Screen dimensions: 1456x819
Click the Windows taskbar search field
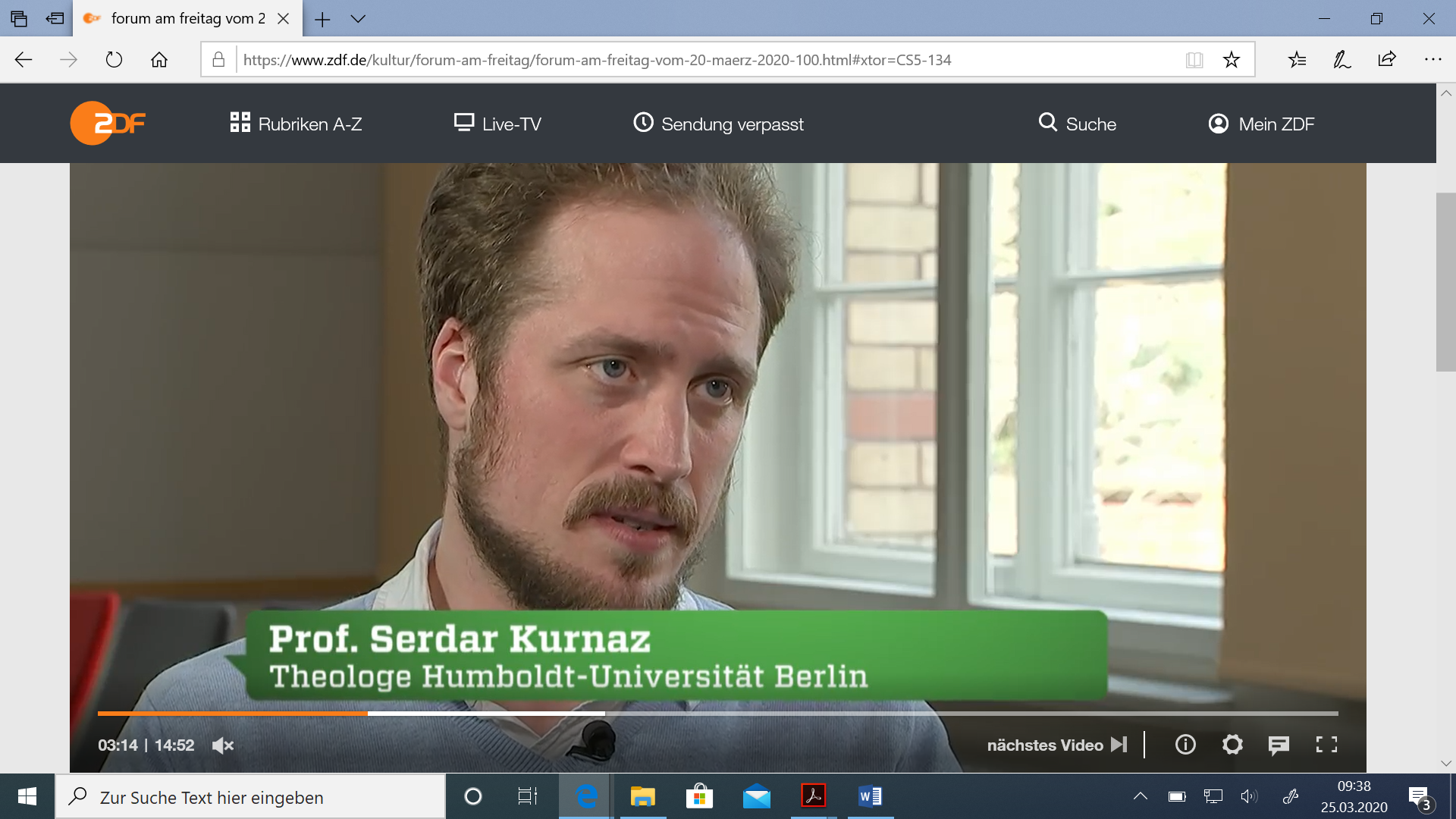tap(250, 797)
